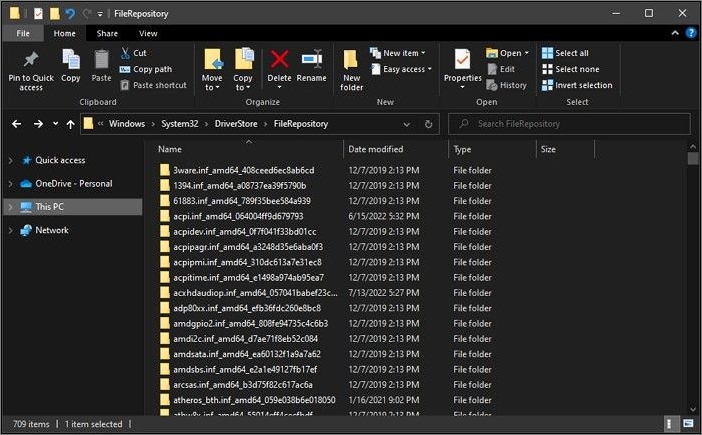Expand the This PC tree node
The width and height of the screenshot is (702, 435).
[9, 207]
